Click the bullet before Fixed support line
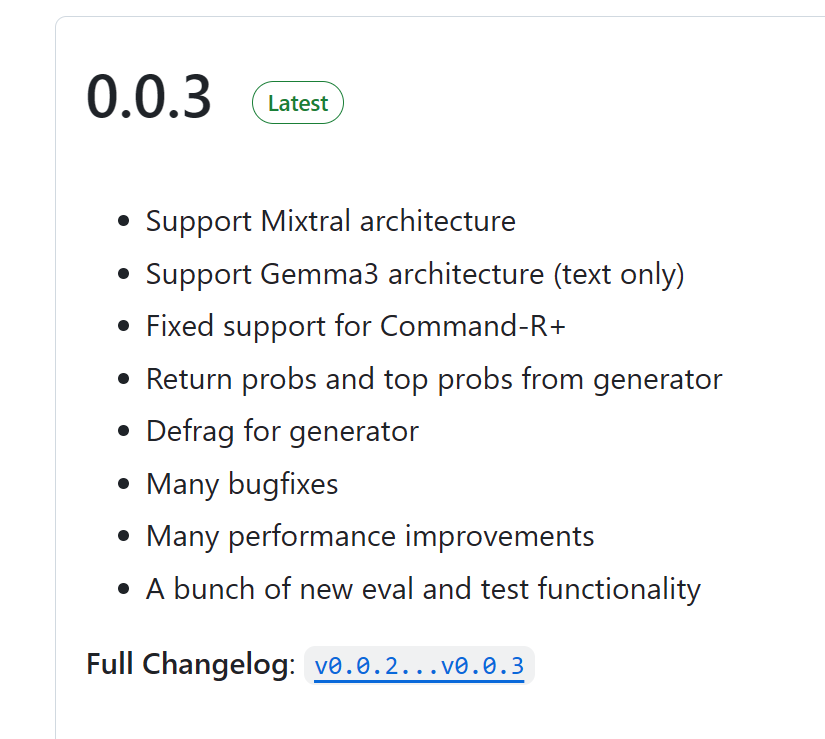The height and width of the screenshot is (739, 825). point(124,326)
